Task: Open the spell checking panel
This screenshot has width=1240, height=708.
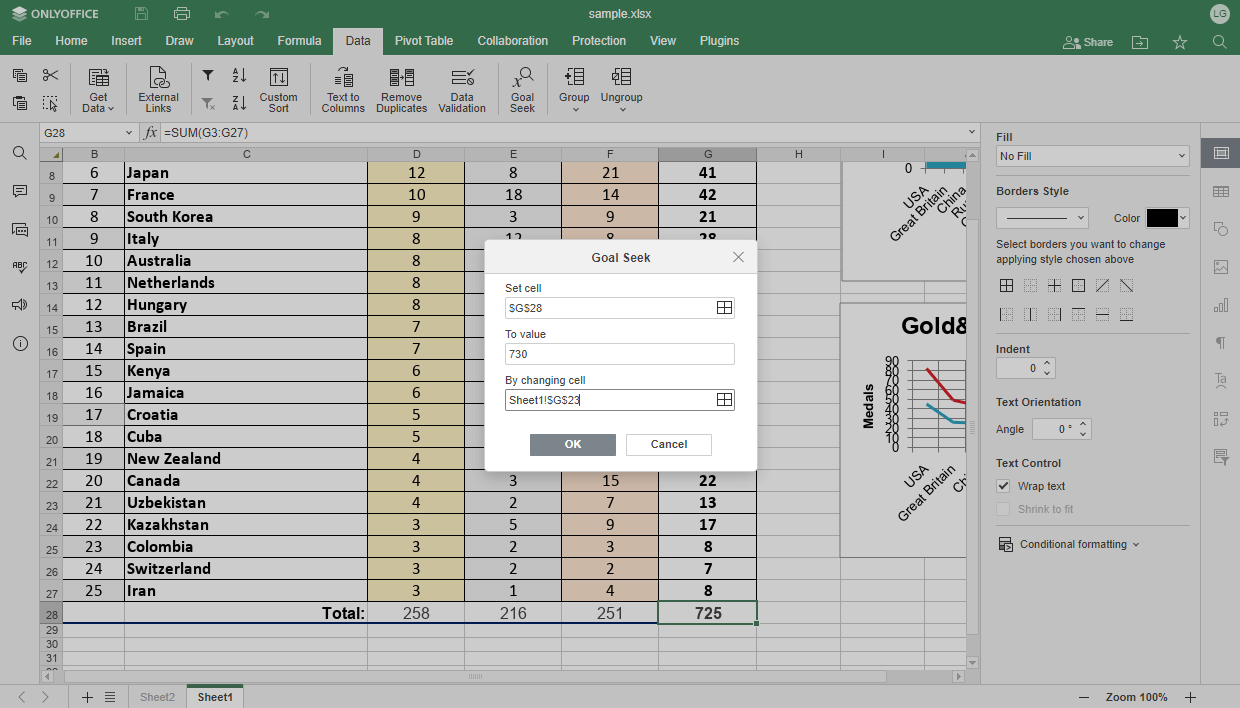Action: pos(20,267)
